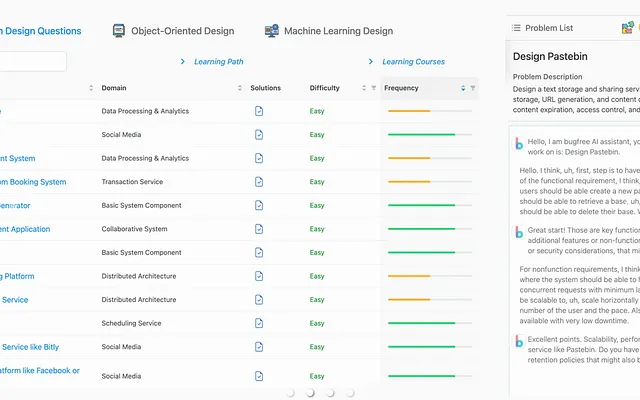
Task: Click the colorful icon beside Problem List
Action: [x=627, y=28]
